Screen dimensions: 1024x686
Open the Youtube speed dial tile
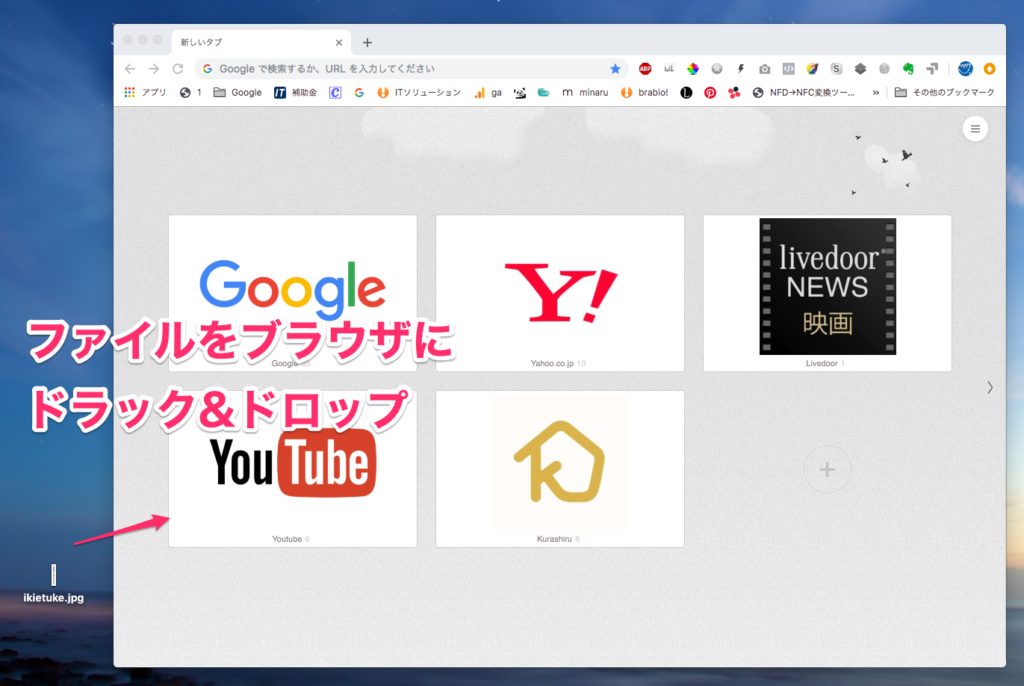(293, 469)
